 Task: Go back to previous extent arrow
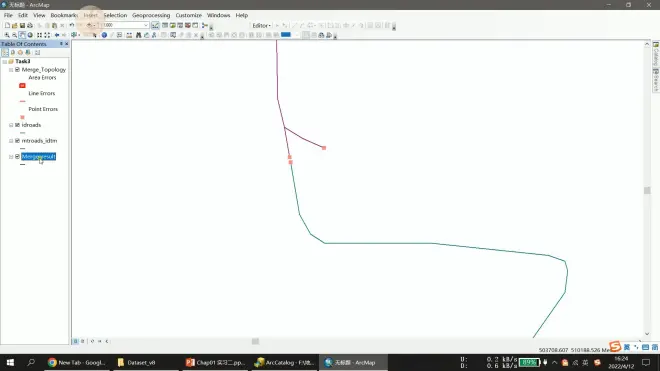[57, 35]
